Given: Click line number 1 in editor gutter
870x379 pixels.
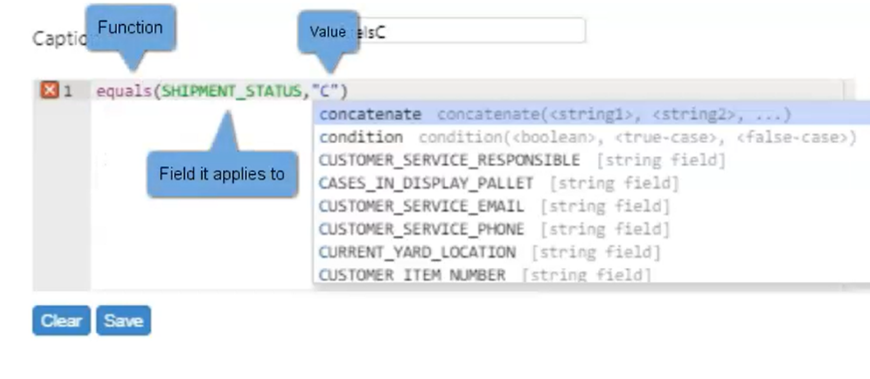Looking at the screenshot, I should (68, 91).
